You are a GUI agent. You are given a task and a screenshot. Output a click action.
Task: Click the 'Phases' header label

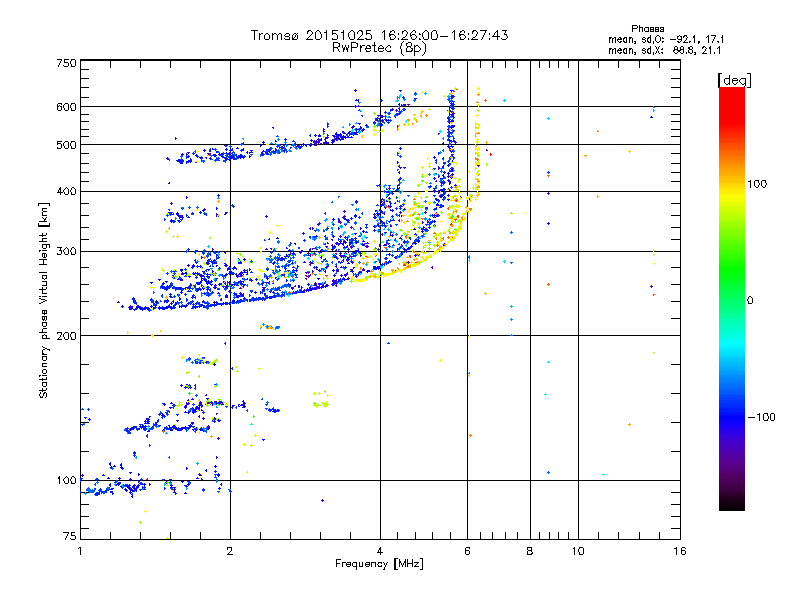[x=647, y=29]
